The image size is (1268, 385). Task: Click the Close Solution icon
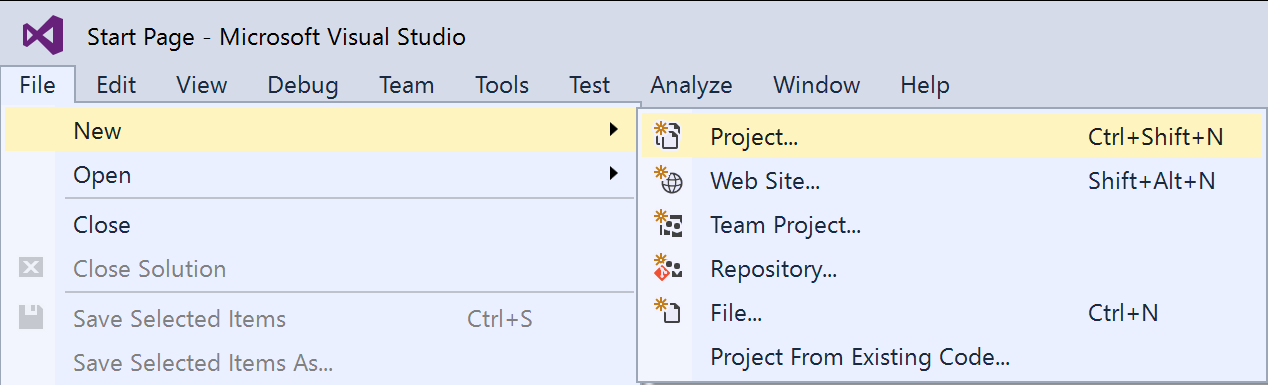point(31,268)
